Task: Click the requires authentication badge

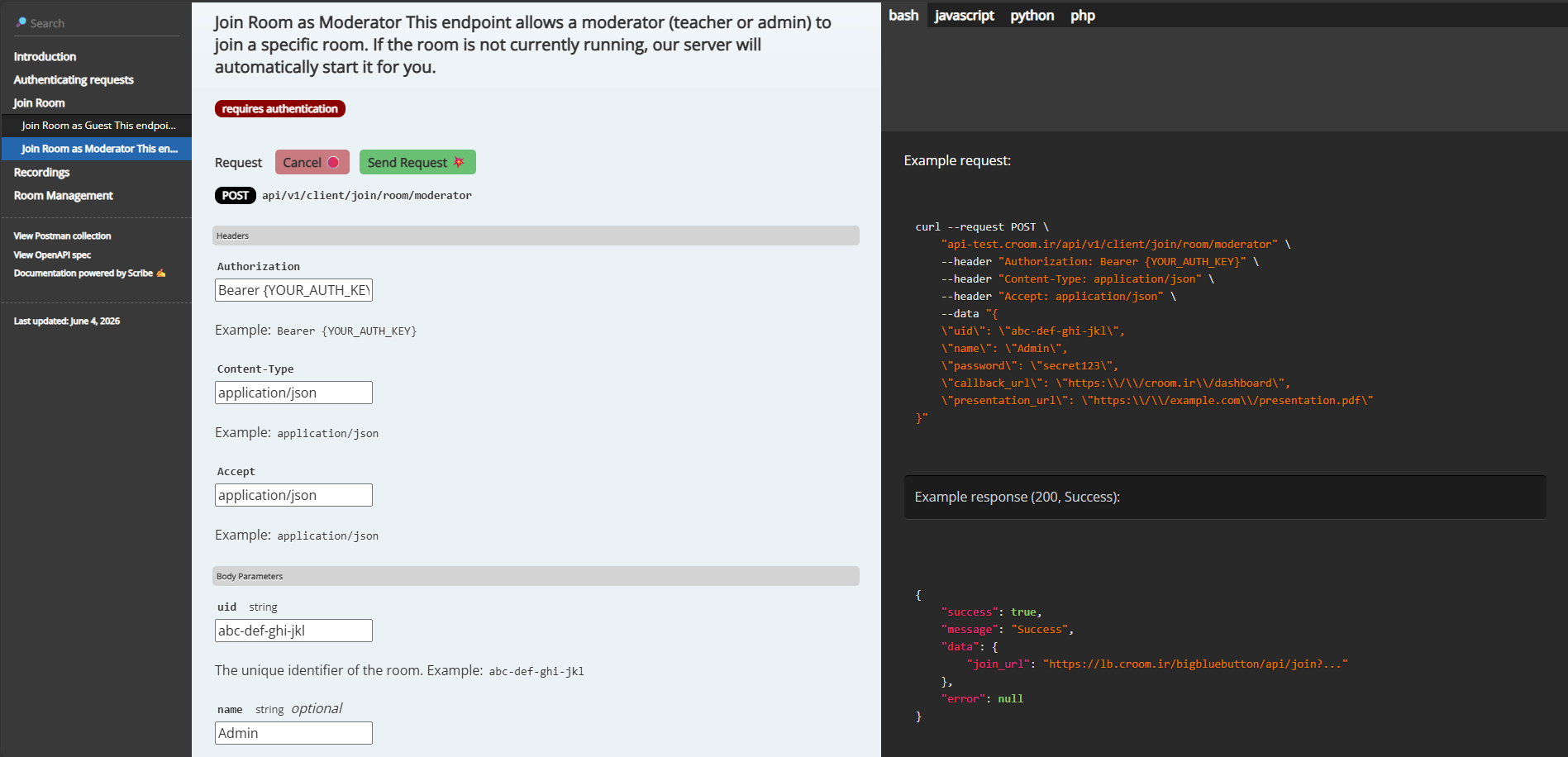Action: pos(280,108)
